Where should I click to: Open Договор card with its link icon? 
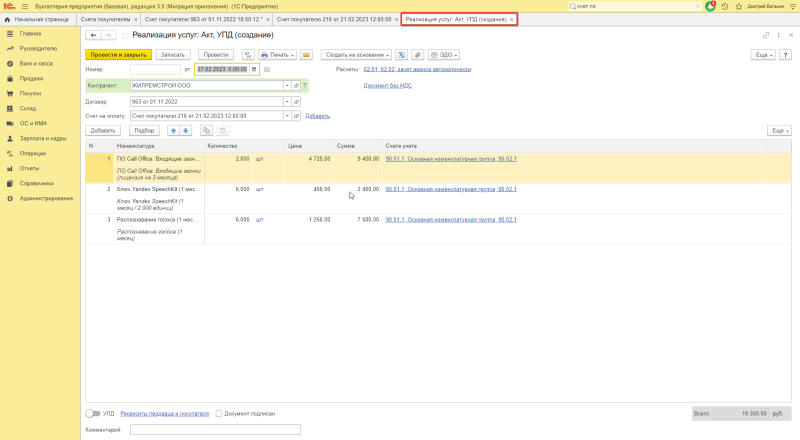click(x=296, y=102)
